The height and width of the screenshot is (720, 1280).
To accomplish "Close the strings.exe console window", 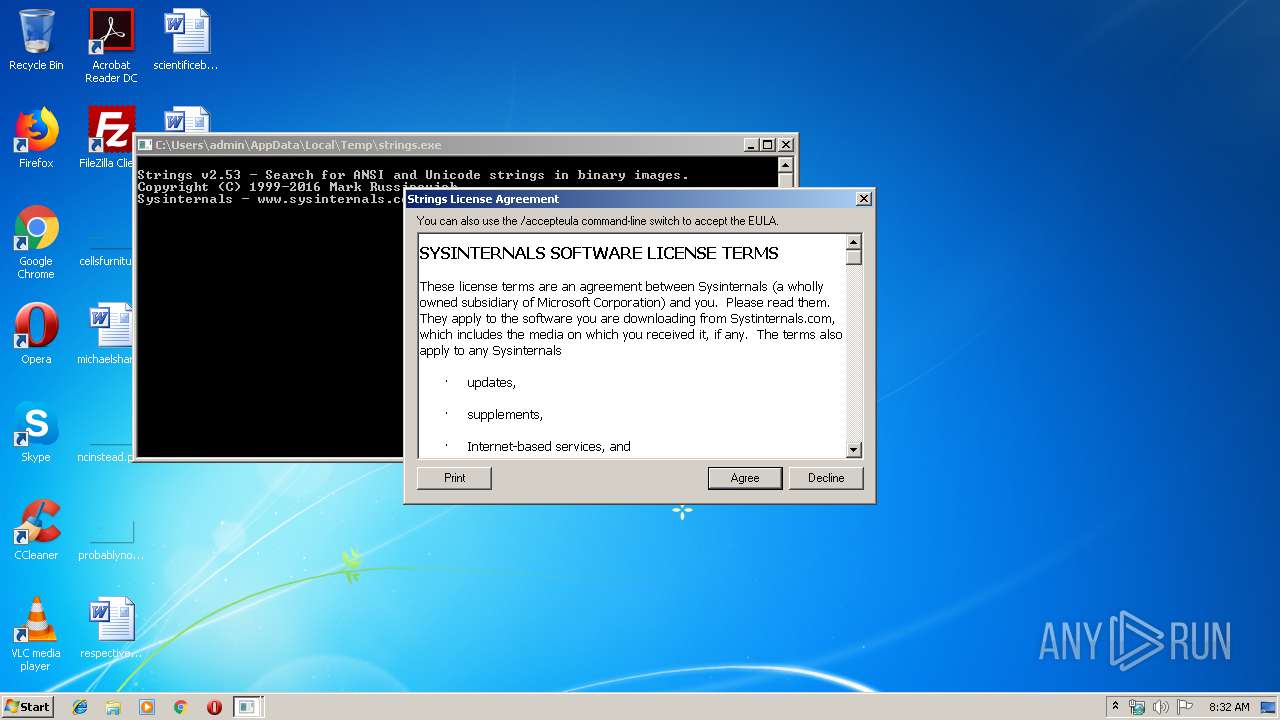I will pyautogui.click(x=785, y=145).
